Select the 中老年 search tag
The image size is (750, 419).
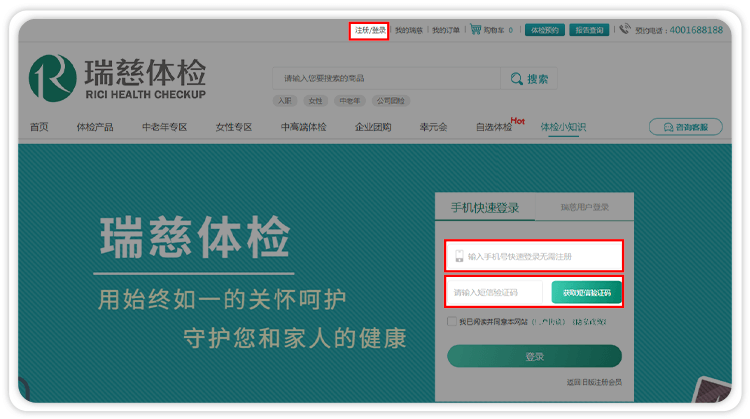349,101
